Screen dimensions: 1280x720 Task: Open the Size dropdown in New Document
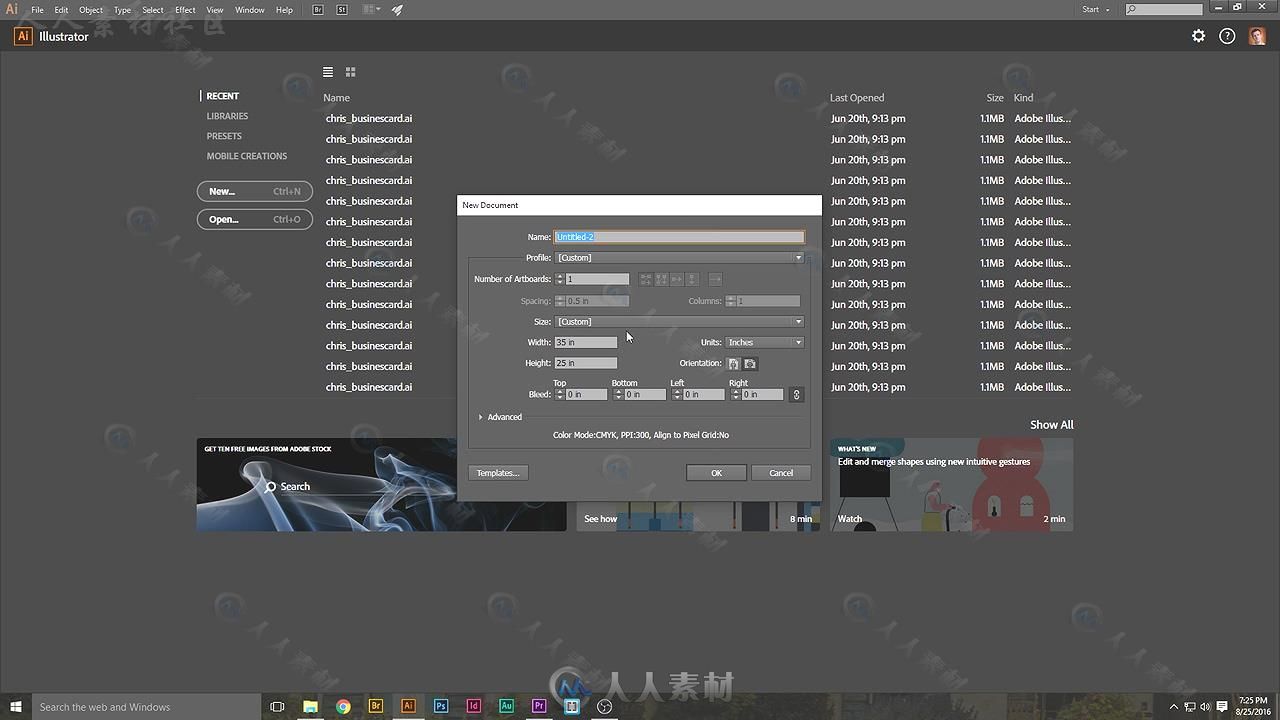(x=679, y=322)
